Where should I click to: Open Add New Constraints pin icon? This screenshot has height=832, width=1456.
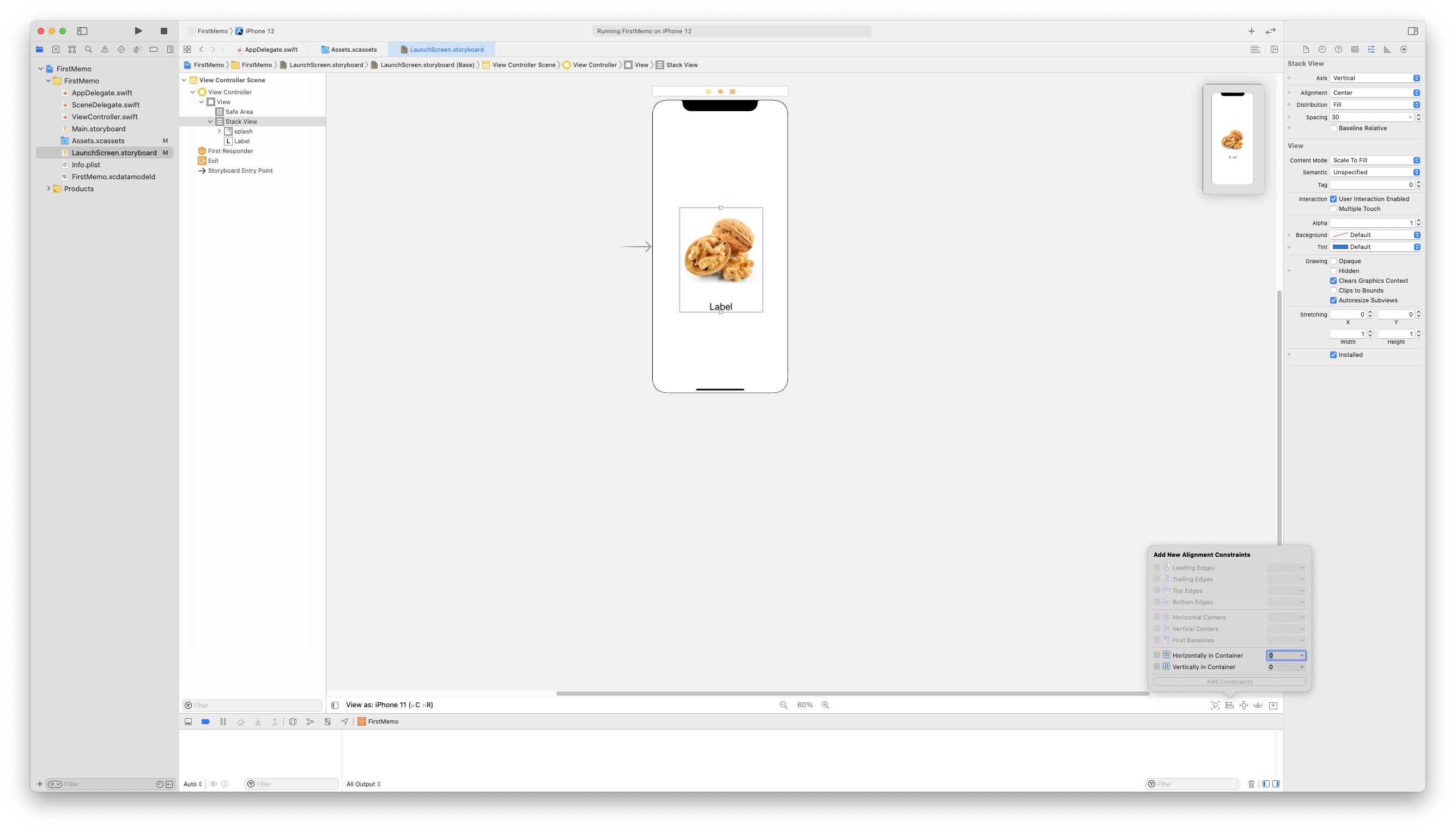(x=1243, y=705)
